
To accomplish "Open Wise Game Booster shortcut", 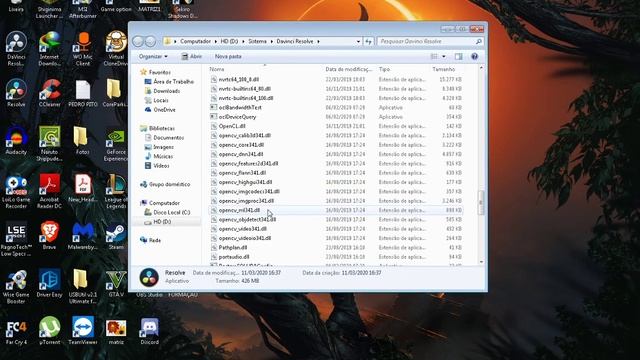I will tap(16, 287).
